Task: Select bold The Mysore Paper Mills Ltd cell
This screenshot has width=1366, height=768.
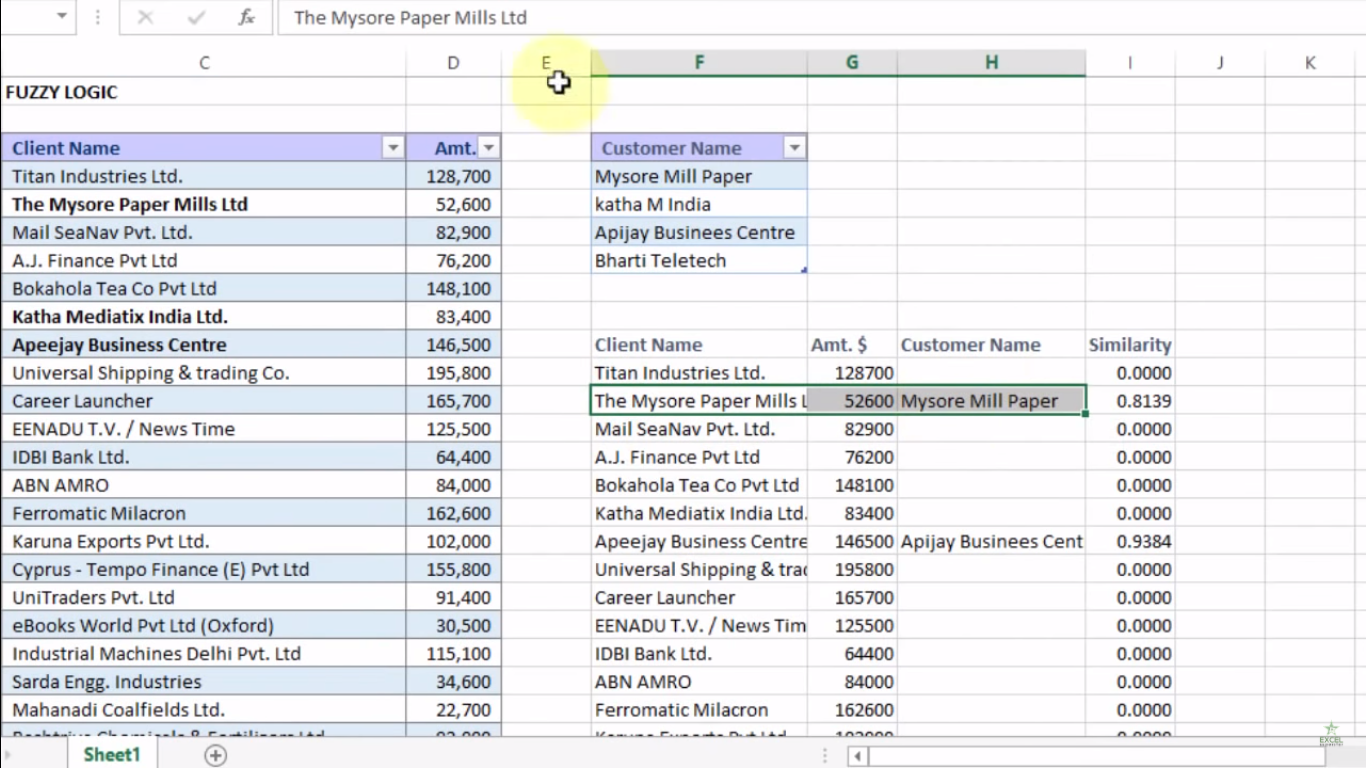Action: (x=204, y=204)
